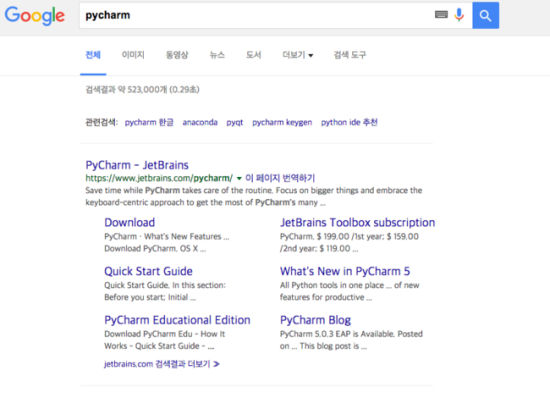
Task: Open What's New in PyCharm 5
Action: pyautogui.click(x=345, y=271)
